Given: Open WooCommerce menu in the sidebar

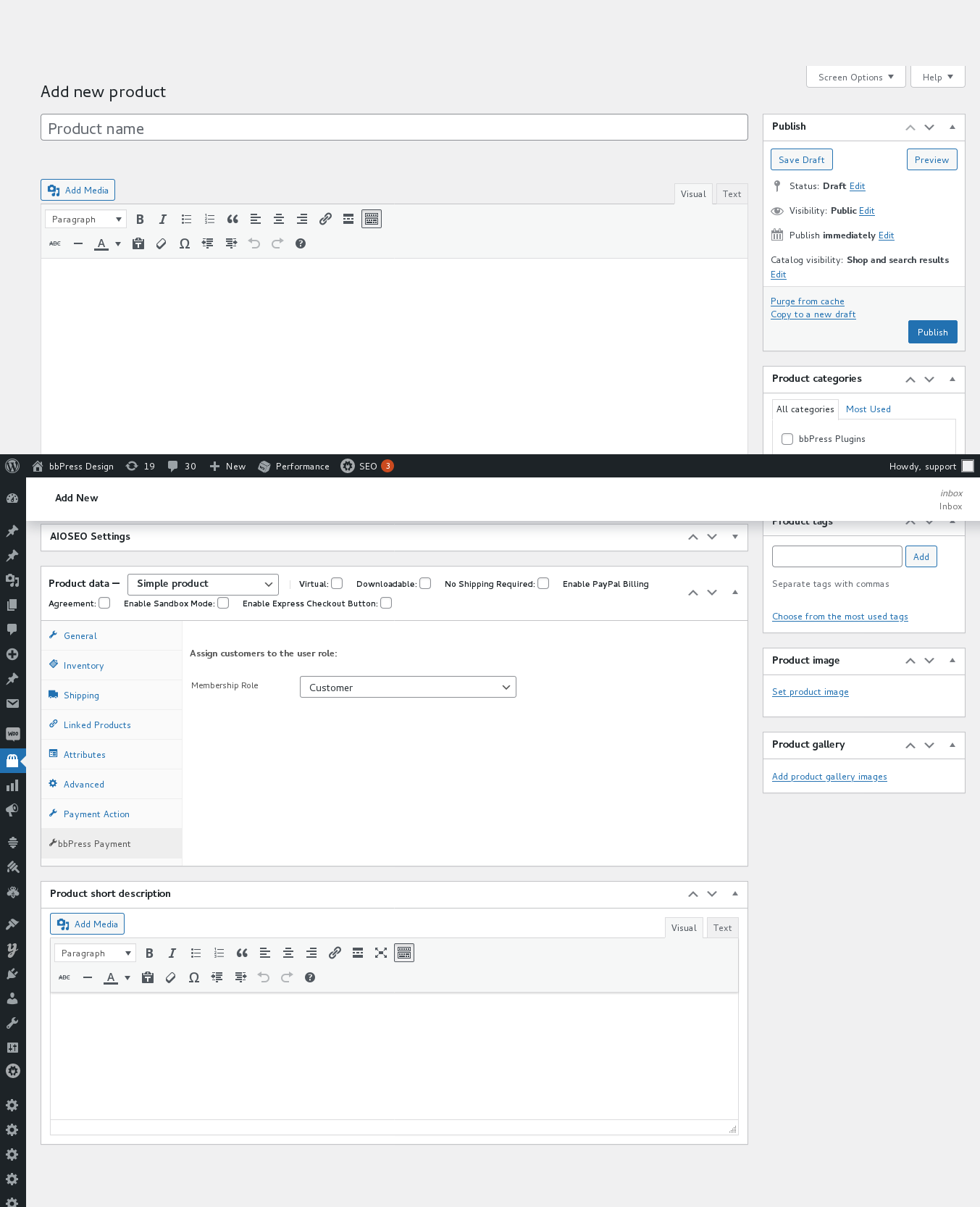Looking at the screenshot, I should [x=12, y=734].
